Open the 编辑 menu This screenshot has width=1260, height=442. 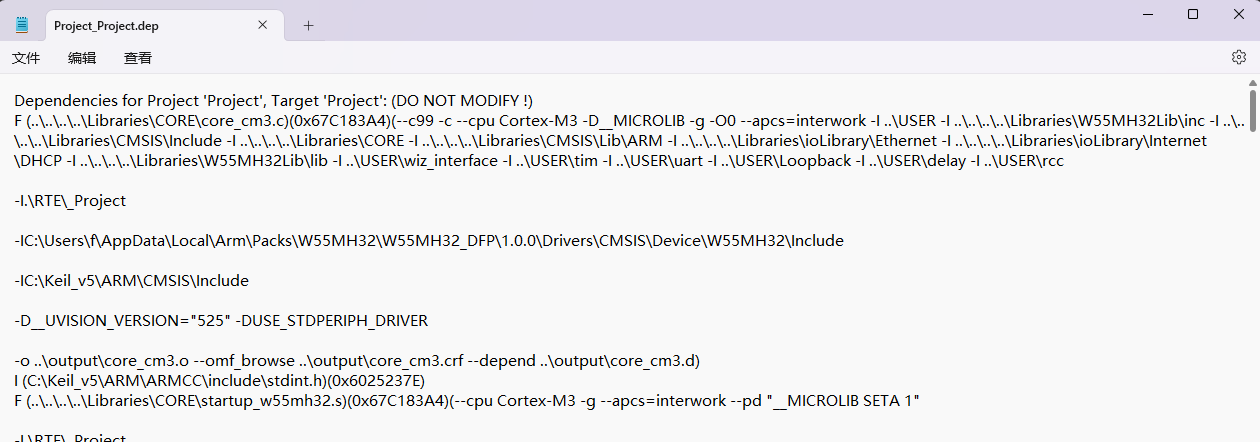click(x=82, y=58)
